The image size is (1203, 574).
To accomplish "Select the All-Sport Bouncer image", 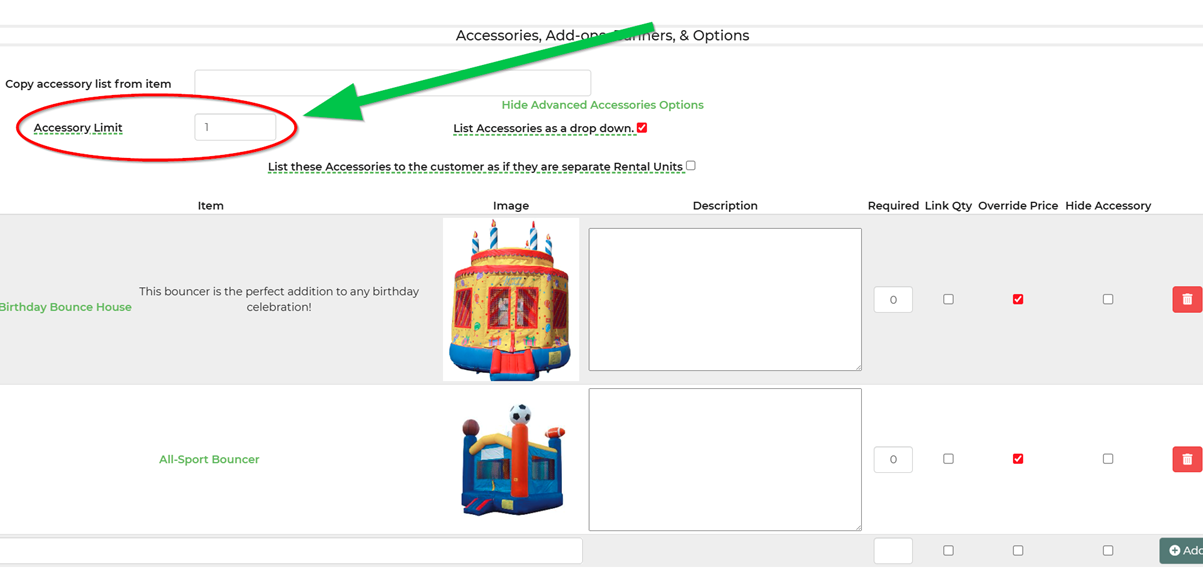I will (512, 459).
